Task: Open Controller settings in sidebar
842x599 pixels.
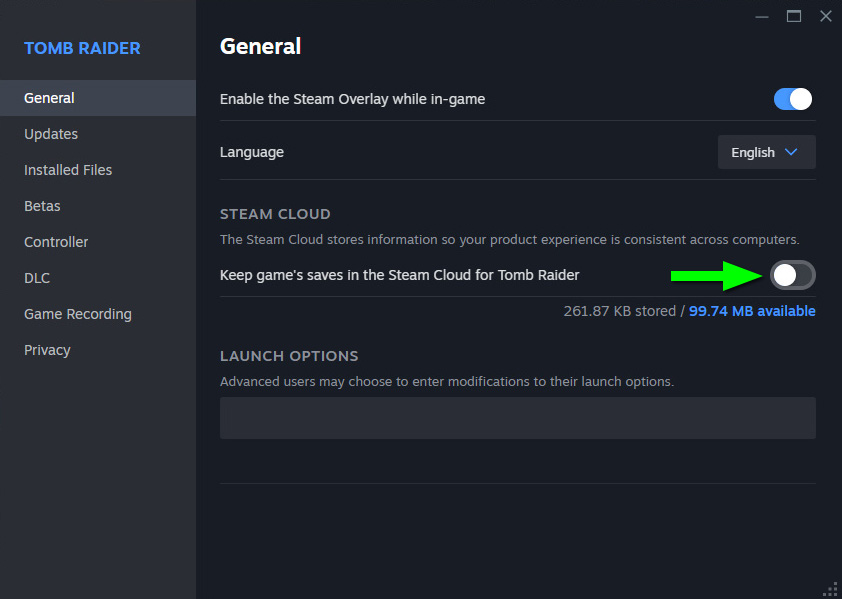Action: 56,242
